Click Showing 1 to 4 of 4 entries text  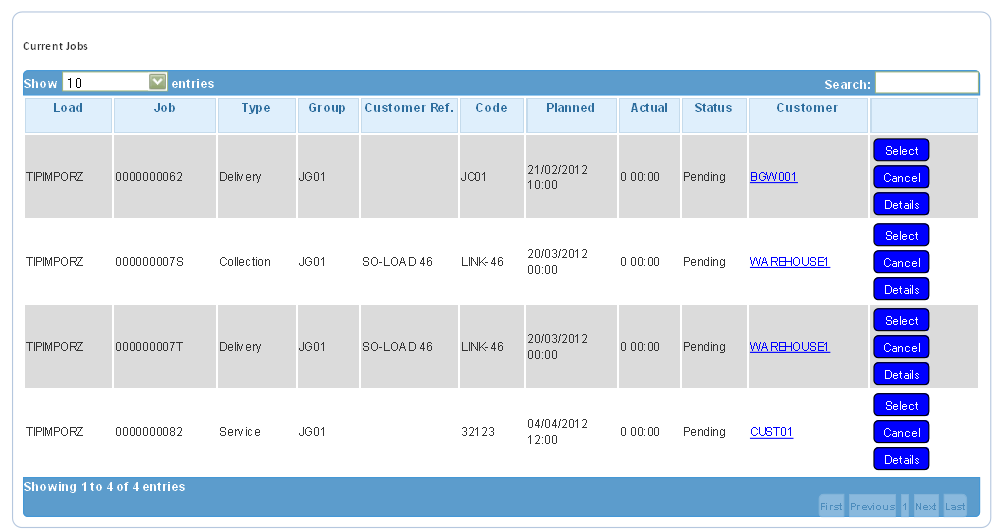[104, 486]
